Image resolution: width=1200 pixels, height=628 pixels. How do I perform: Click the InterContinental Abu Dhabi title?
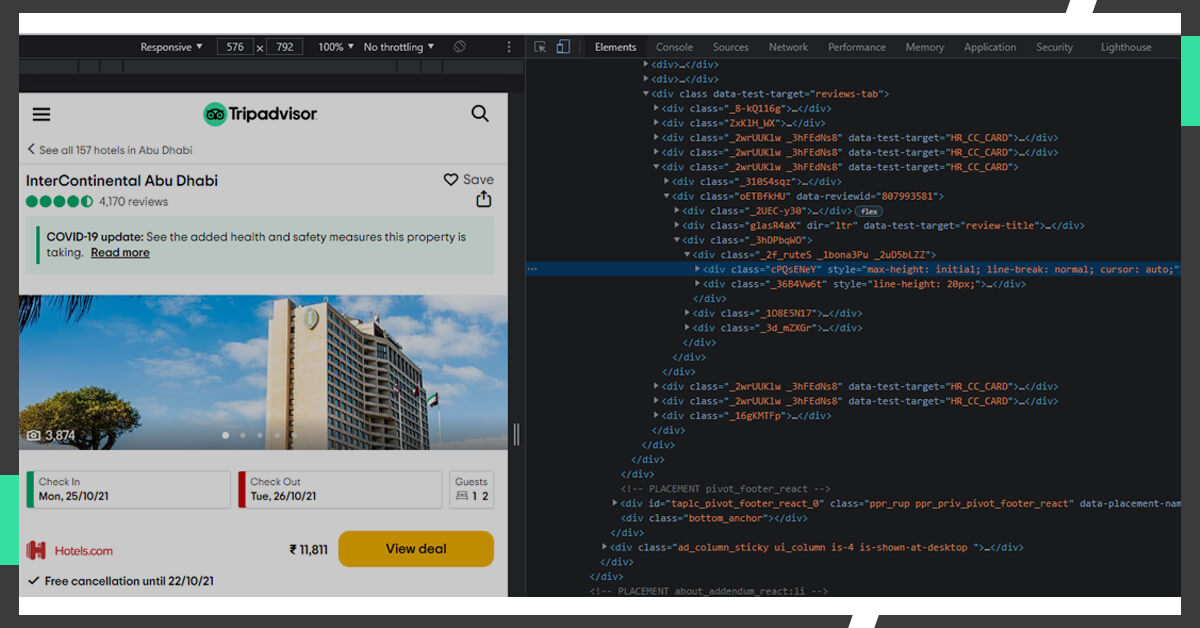click(122, 181)
